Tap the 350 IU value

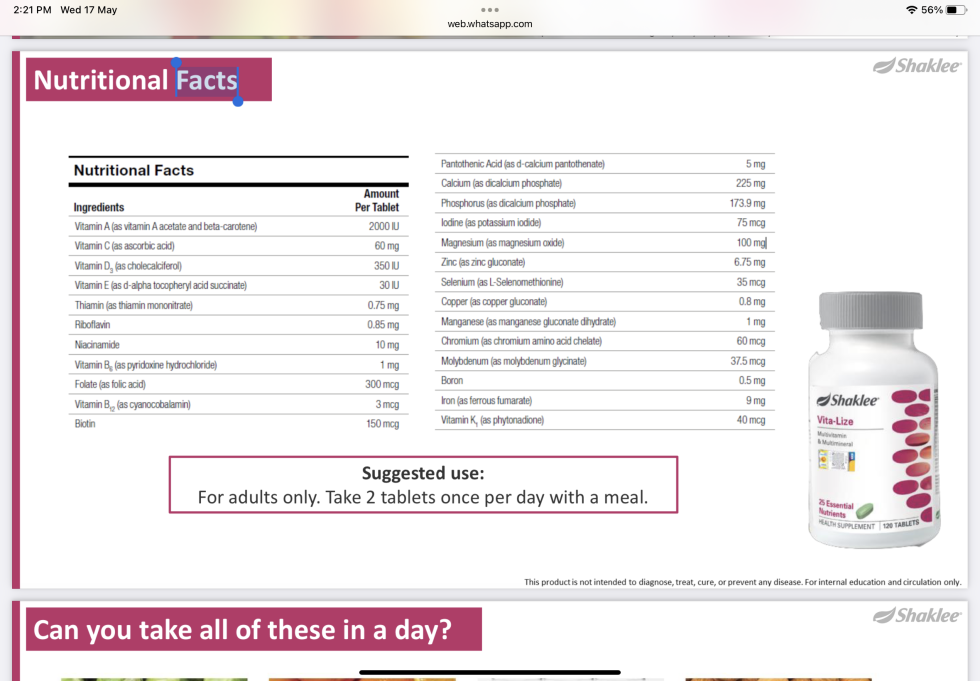[387, 266]
